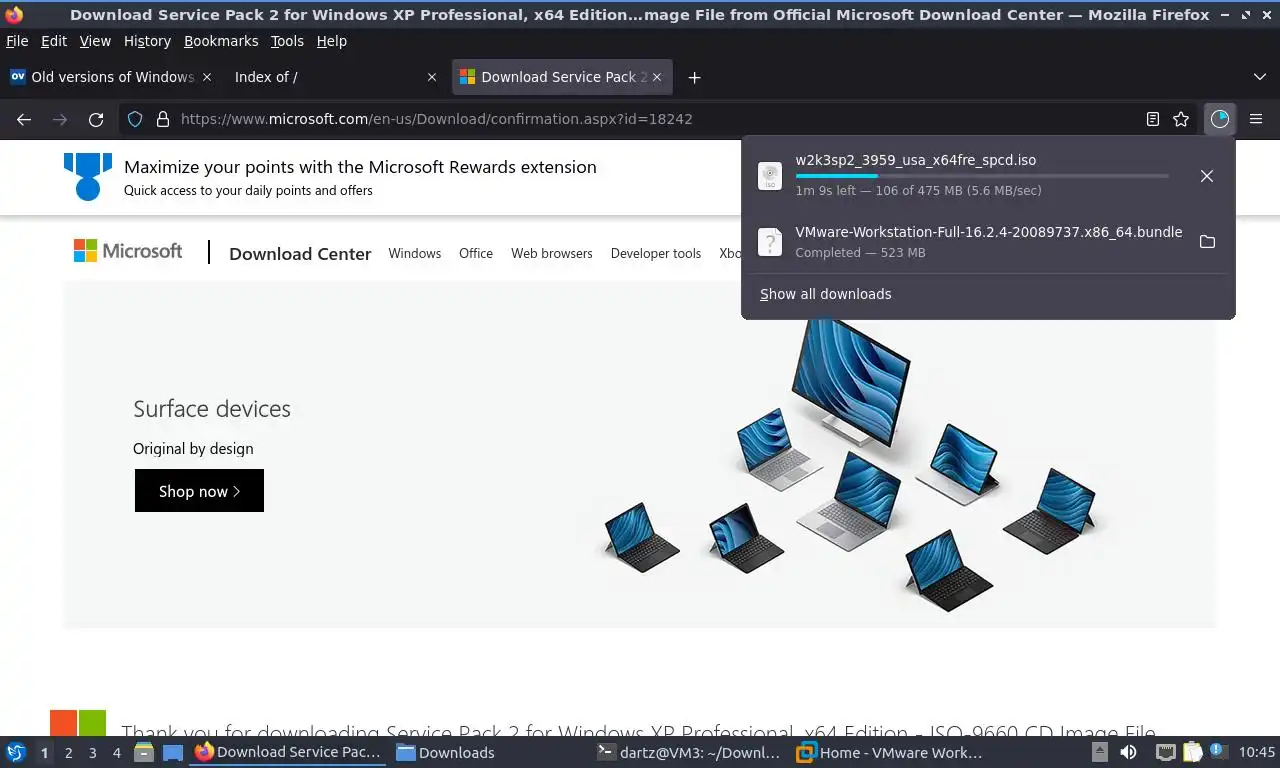The width and height of the screenshot is (1280, 768).
Task: Click the 'Shop now' button
Action: (199, 491)
